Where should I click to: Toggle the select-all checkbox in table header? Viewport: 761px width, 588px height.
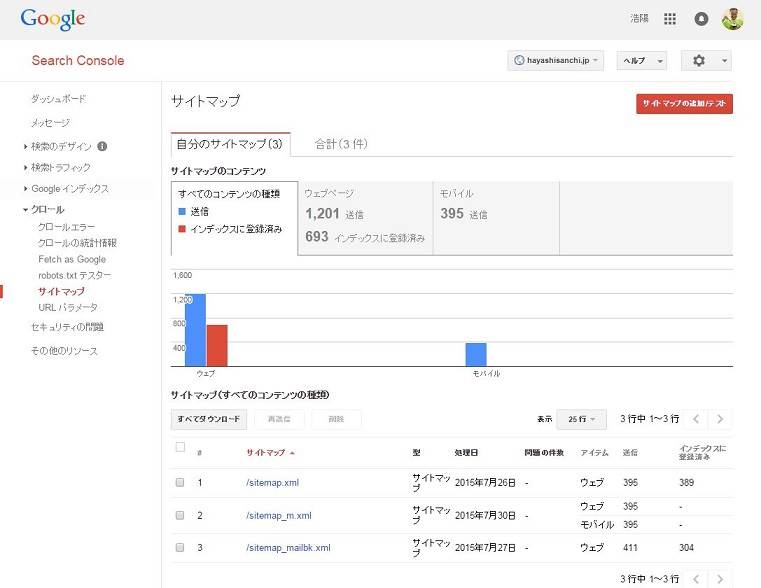tap(180, 447)
